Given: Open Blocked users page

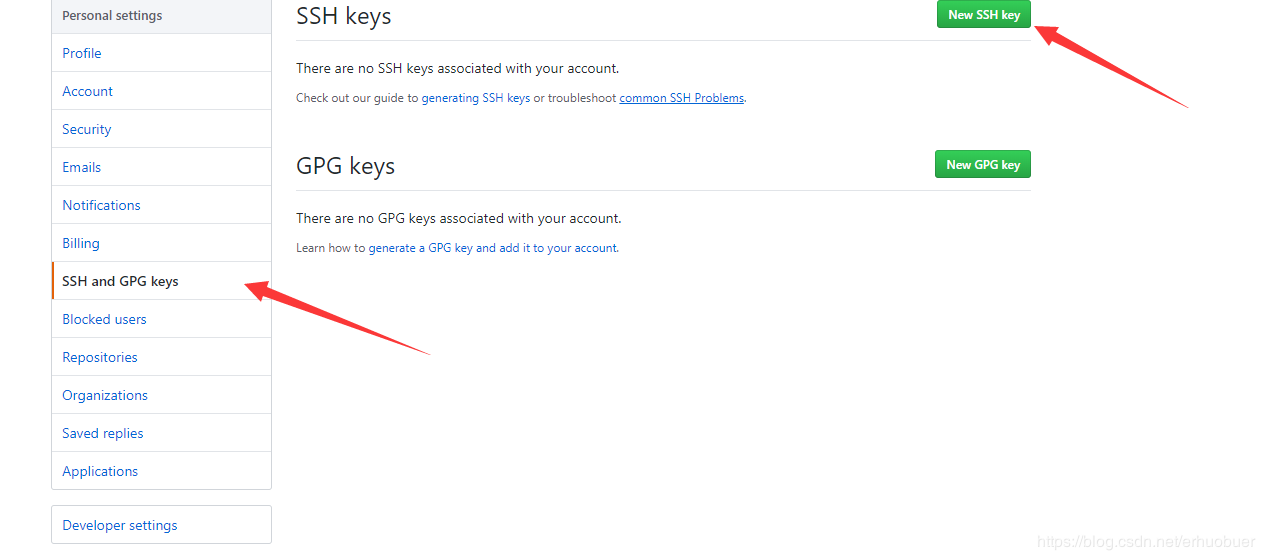Looking at the screenshot, I should (x=104, y=319).
